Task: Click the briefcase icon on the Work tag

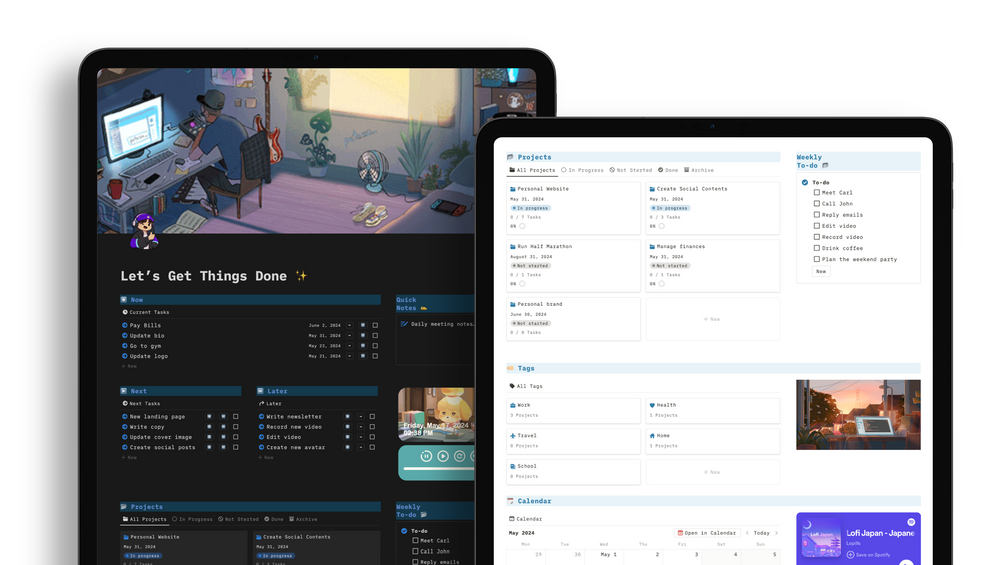Action: [513, 405]
